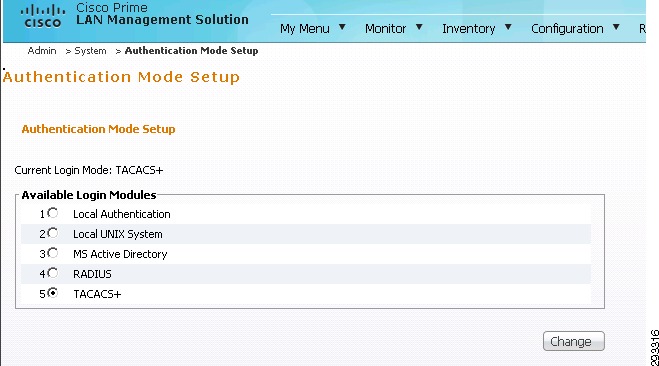Select the RADIUS radio button
Viewport: 659px width, 366px height.
(x=53, y=273)
